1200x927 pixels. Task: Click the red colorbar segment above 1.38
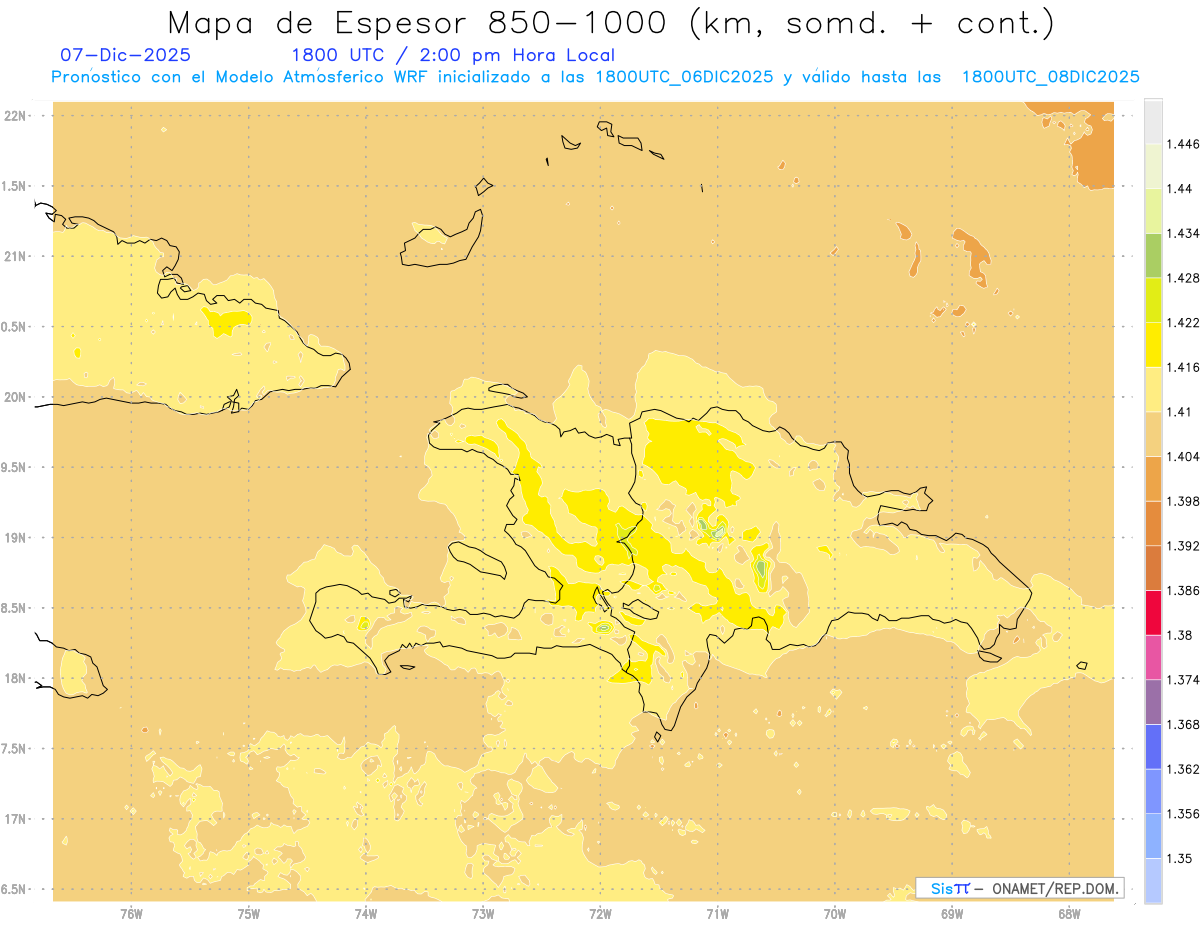tap(1153, 612)
